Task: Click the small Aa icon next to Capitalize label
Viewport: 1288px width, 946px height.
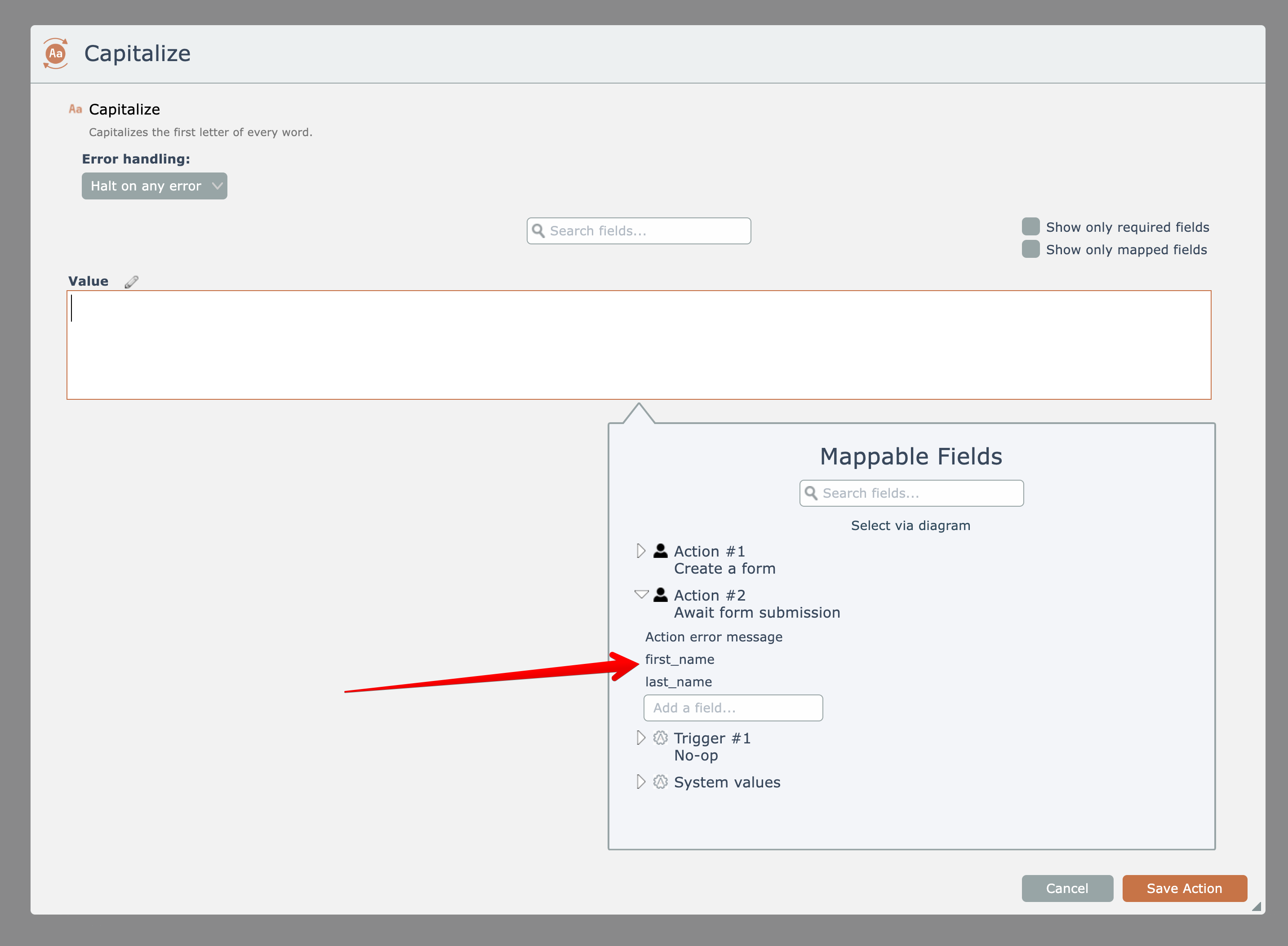Action: (x=75, y=109)
